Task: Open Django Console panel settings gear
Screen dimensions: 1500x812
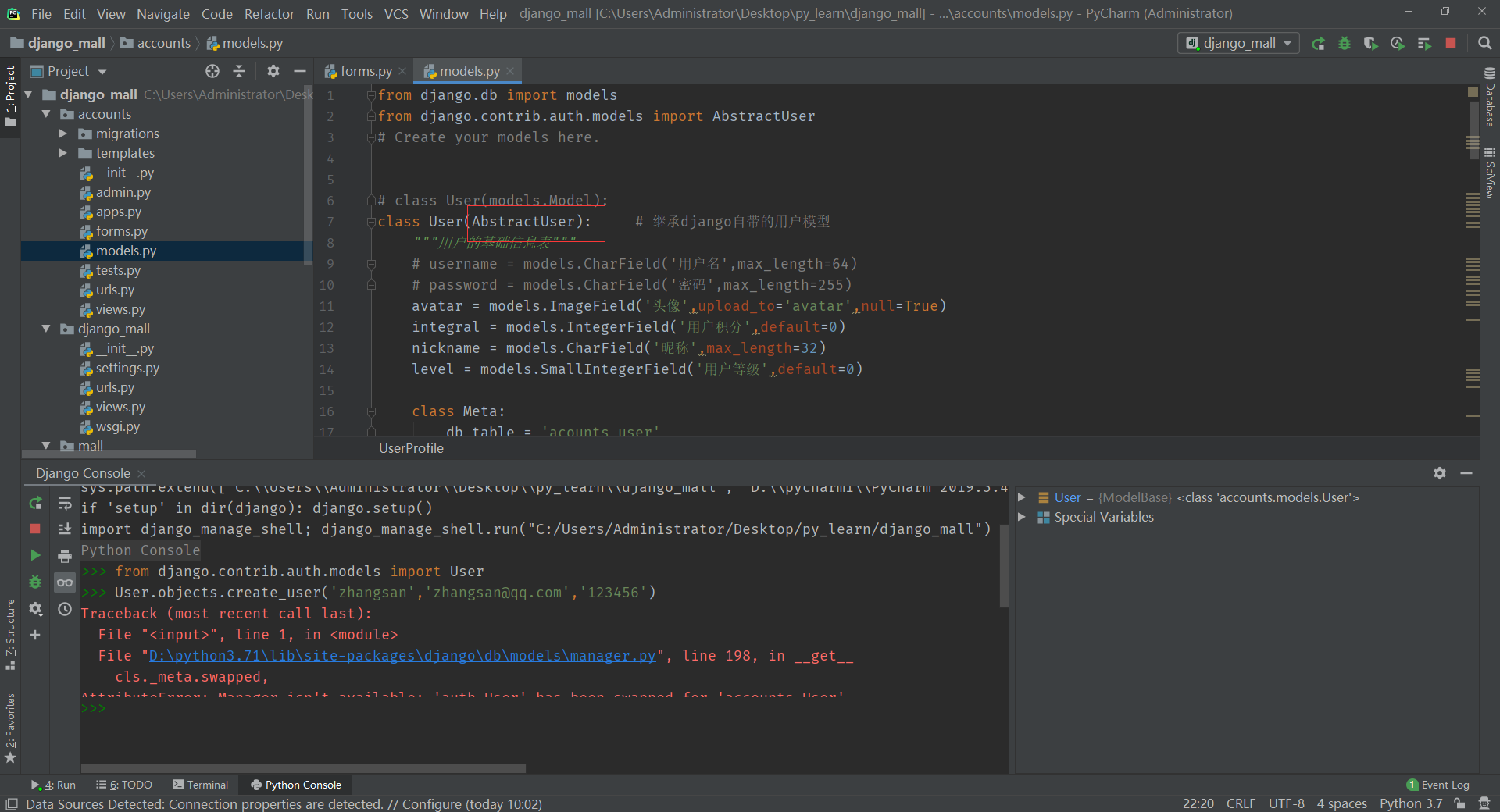Action: tap(1440, 473)
